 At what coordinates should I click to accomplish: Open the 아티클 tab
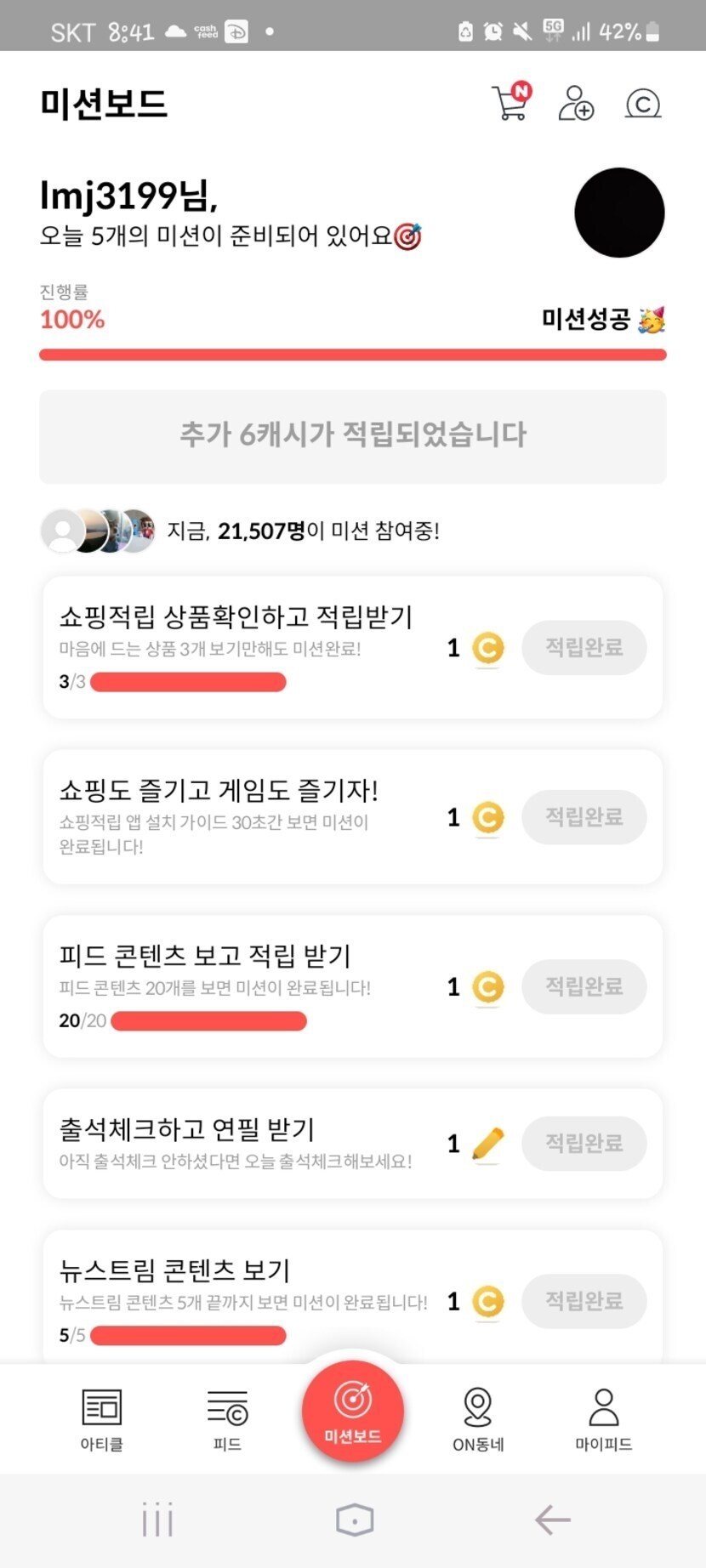[x=101, y=1418]
